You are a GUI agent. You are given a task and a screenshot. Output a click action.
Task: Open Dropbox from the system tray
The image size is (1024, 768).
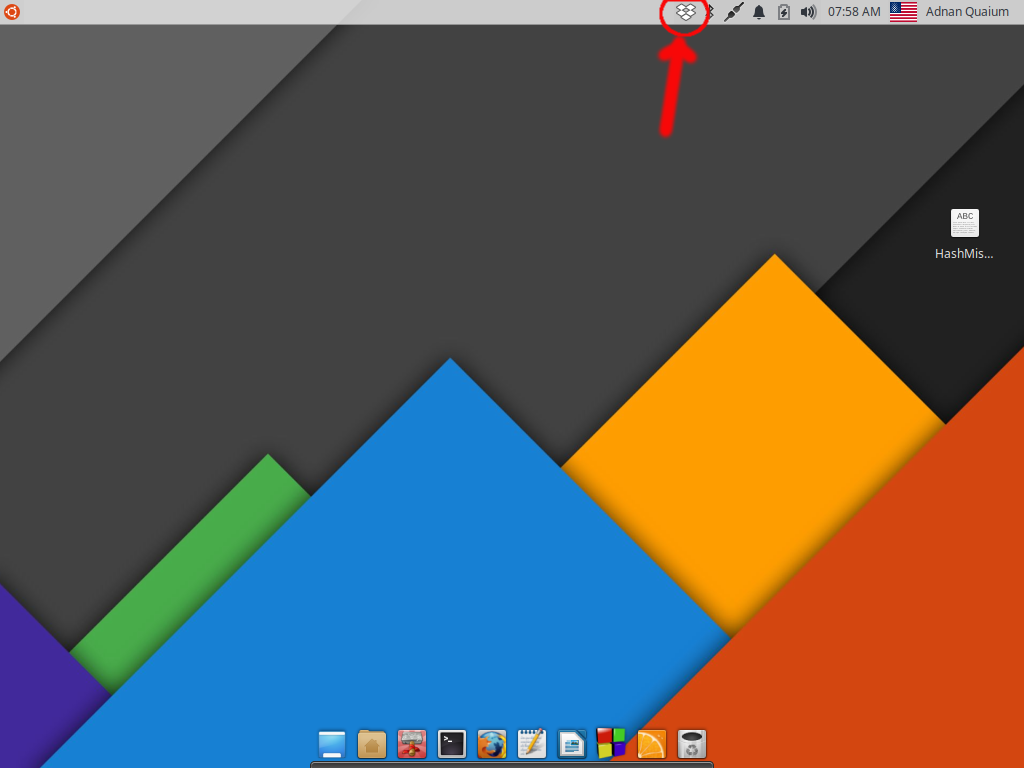click(684, 12)
